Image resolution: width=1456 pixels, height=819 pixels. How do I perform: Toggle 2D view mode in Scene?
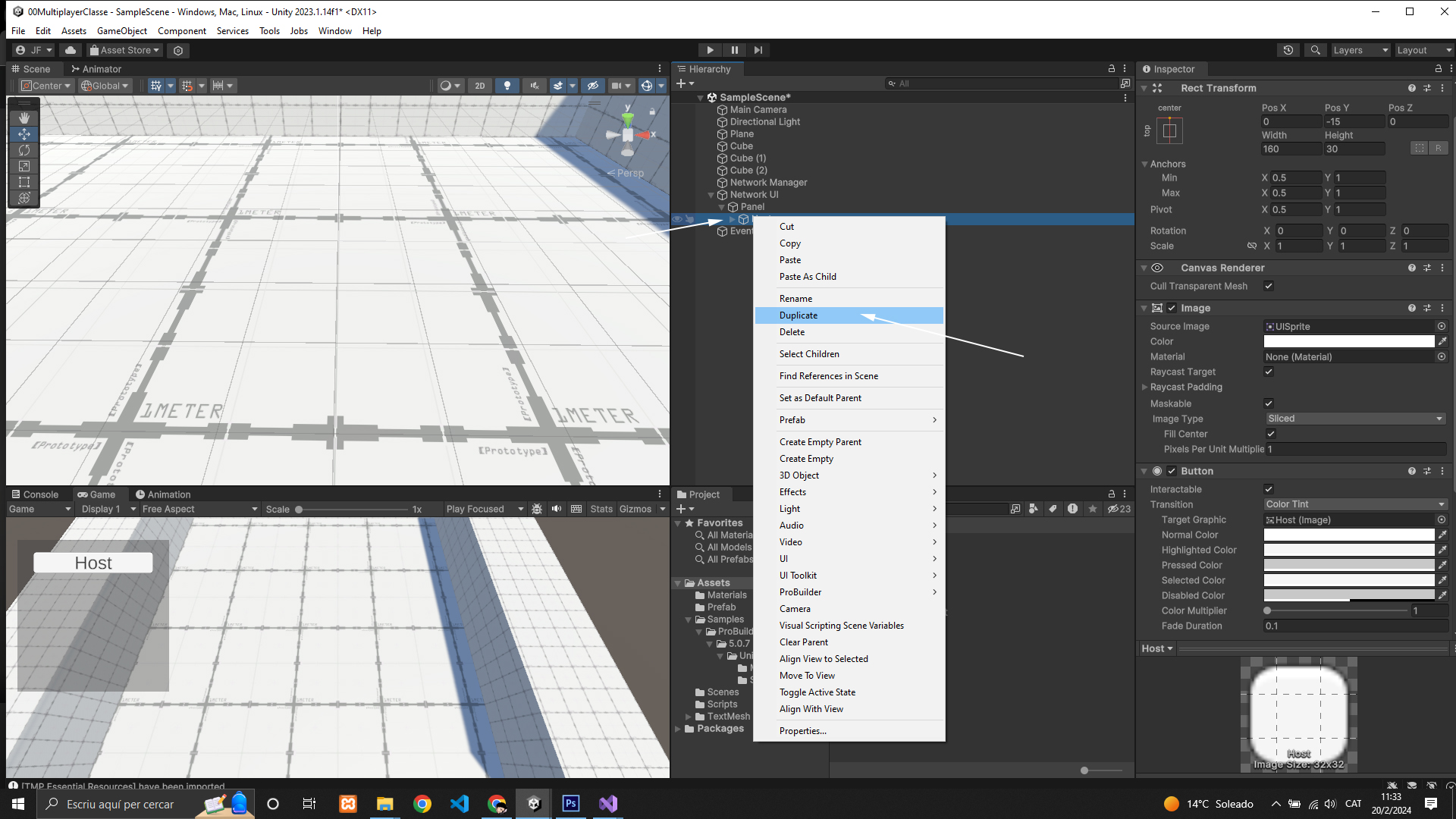point(479,86)
